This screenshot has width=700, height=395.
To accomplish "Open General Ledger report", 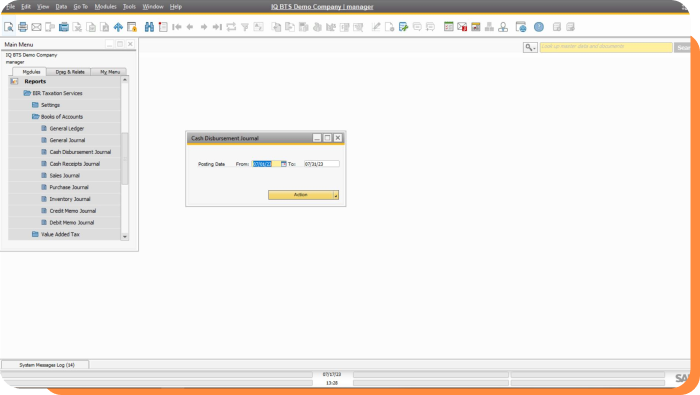I will pyautogui.click(x=67, y=129).
